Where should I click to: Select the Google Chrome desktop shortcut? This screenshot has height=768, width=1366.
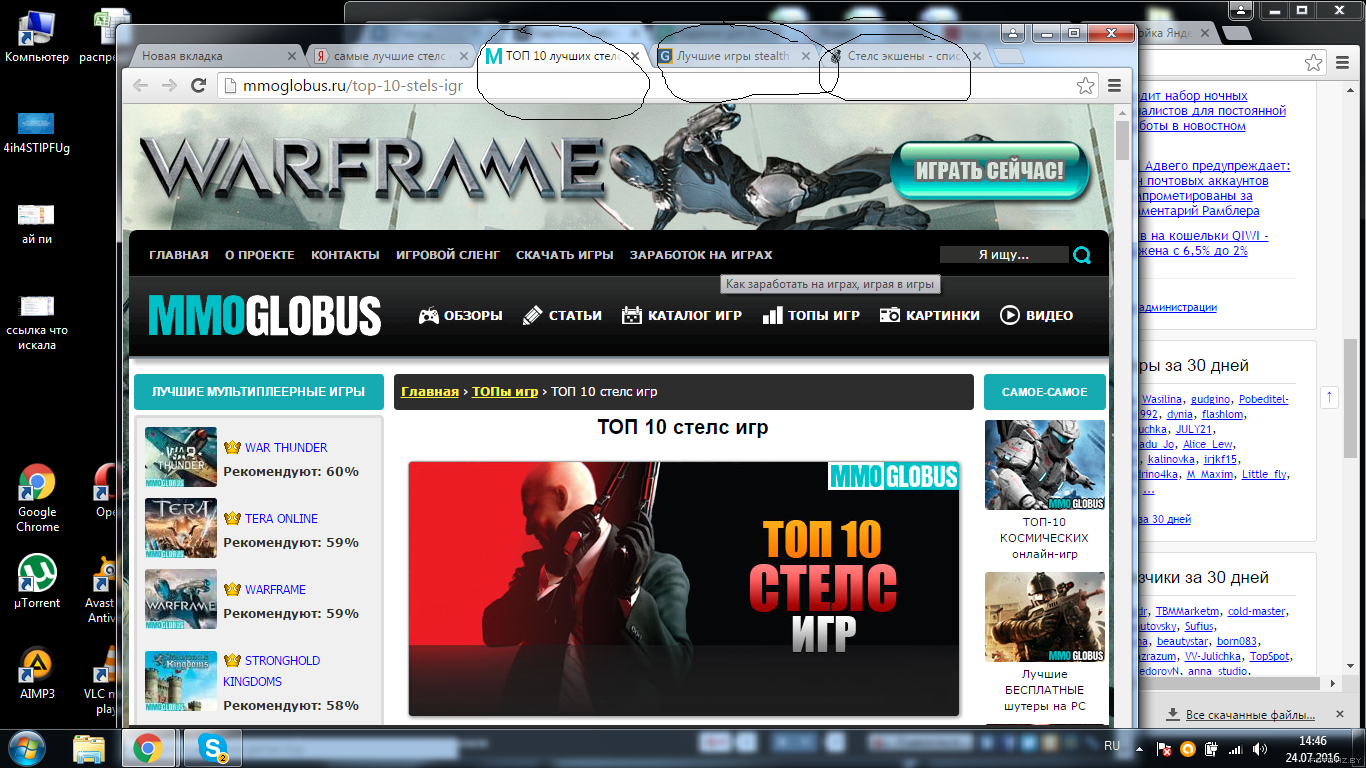[x=38, y=498]
